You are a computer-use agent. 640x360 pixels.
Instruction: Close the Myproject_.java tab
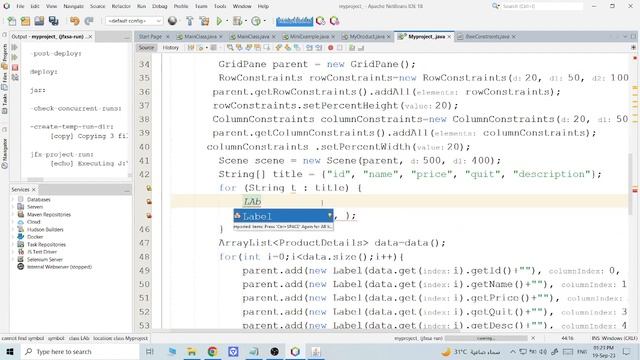pos(449,37)
